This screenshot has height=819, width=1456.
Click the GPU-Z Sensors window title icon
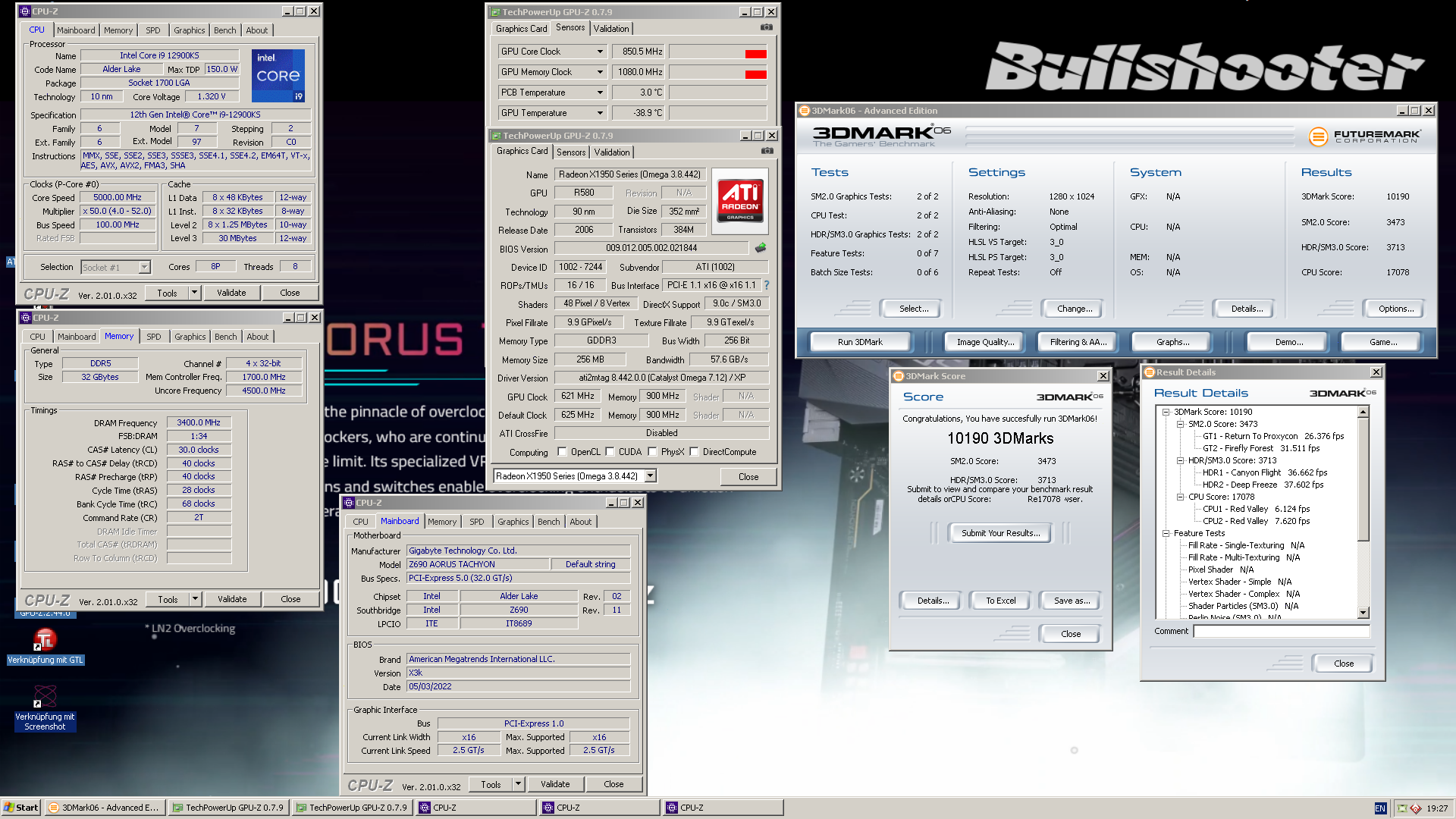click(495, 12)
